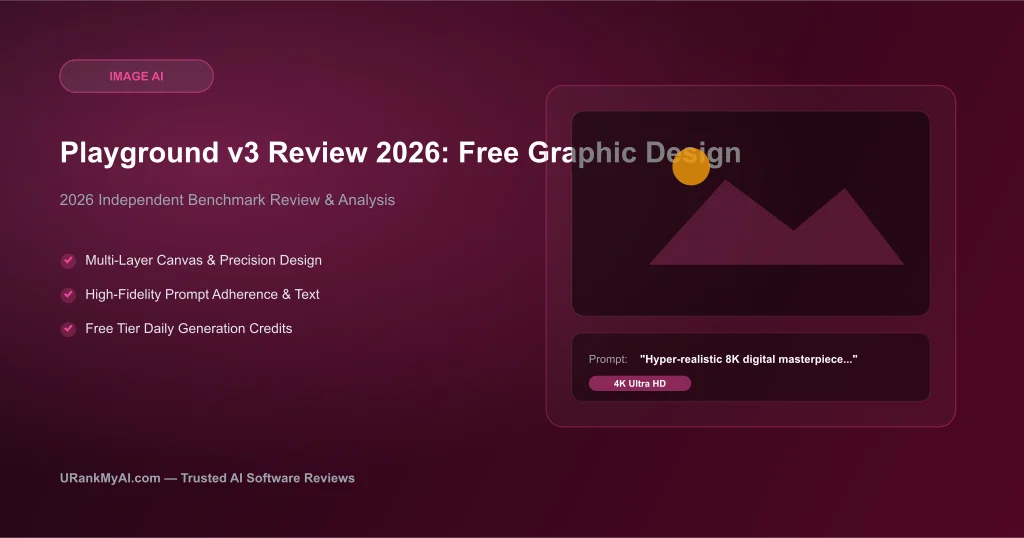
Task: Click the Hyper-realistic 8K digital masterpiece prompt text
Action: [748, 359]
